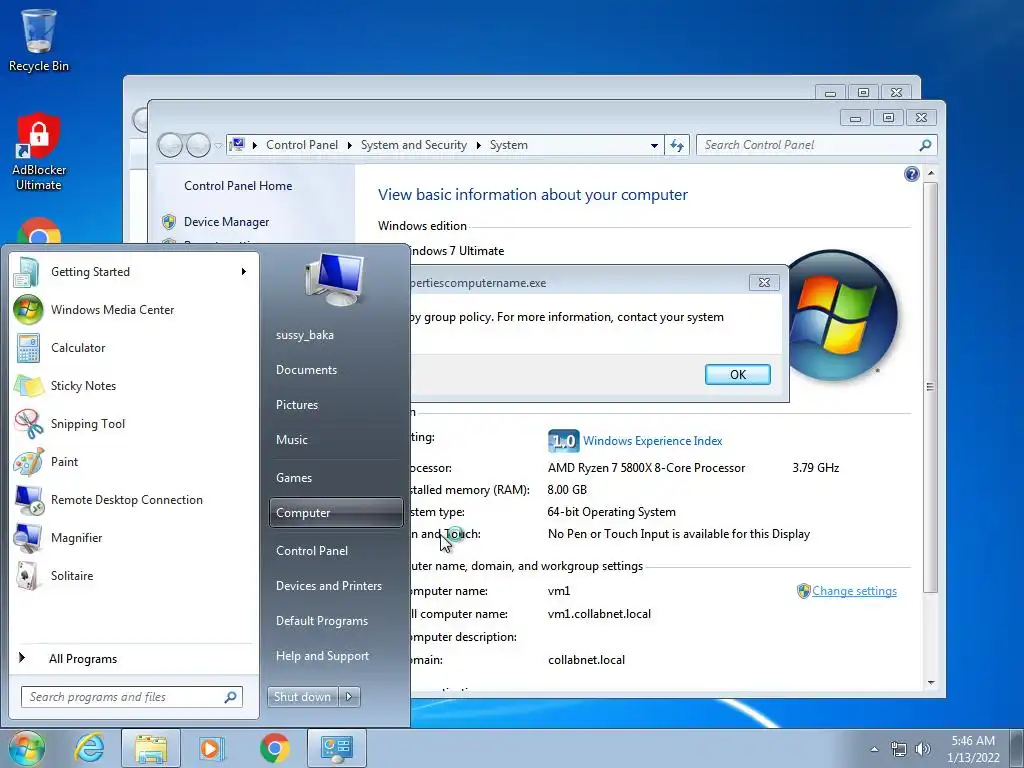
Task: Go to Control Panel Home
Action: coord(238,186)
